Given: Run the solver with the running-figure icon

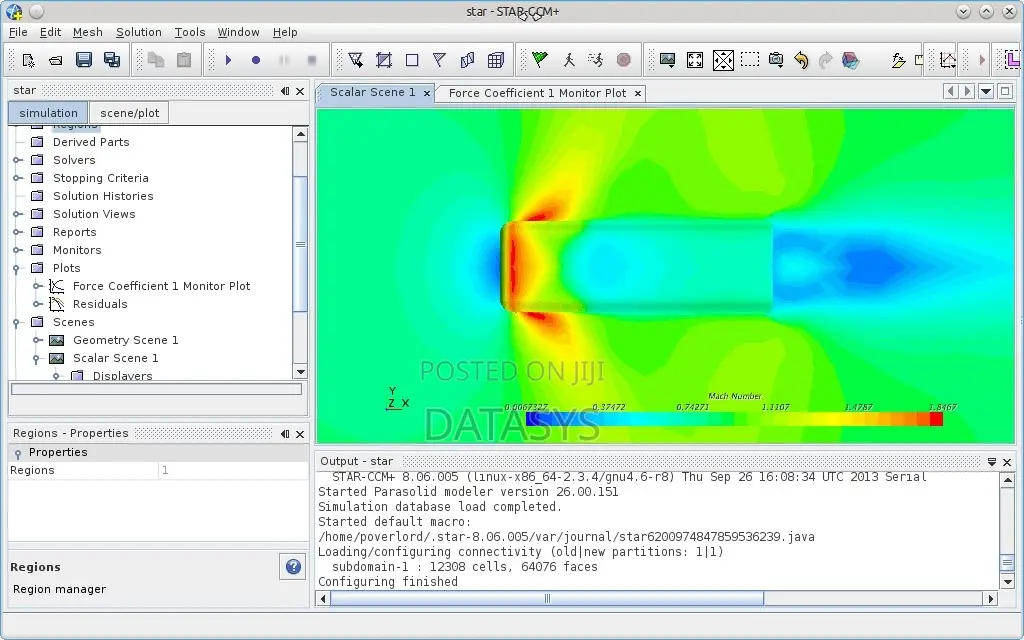Looking at the screenshot, I should (596, 60).
